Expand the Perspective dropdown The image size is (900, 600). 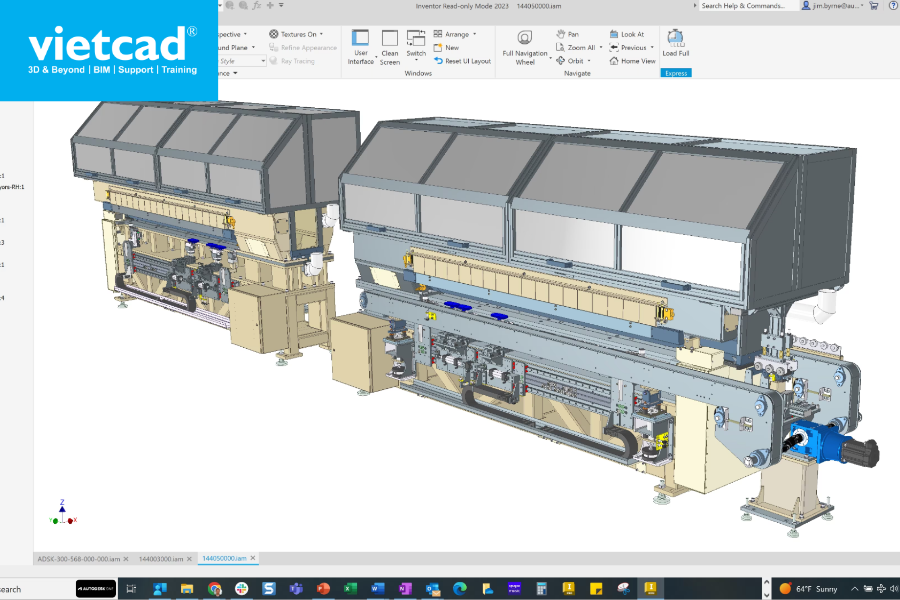(x=246, y=34)
